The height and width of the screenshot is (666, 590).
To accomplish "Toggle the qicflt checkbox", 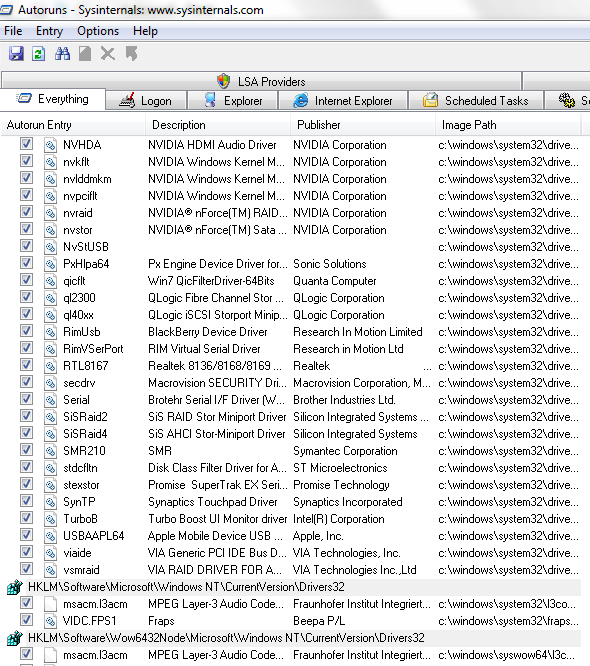I will click(26, 279).
